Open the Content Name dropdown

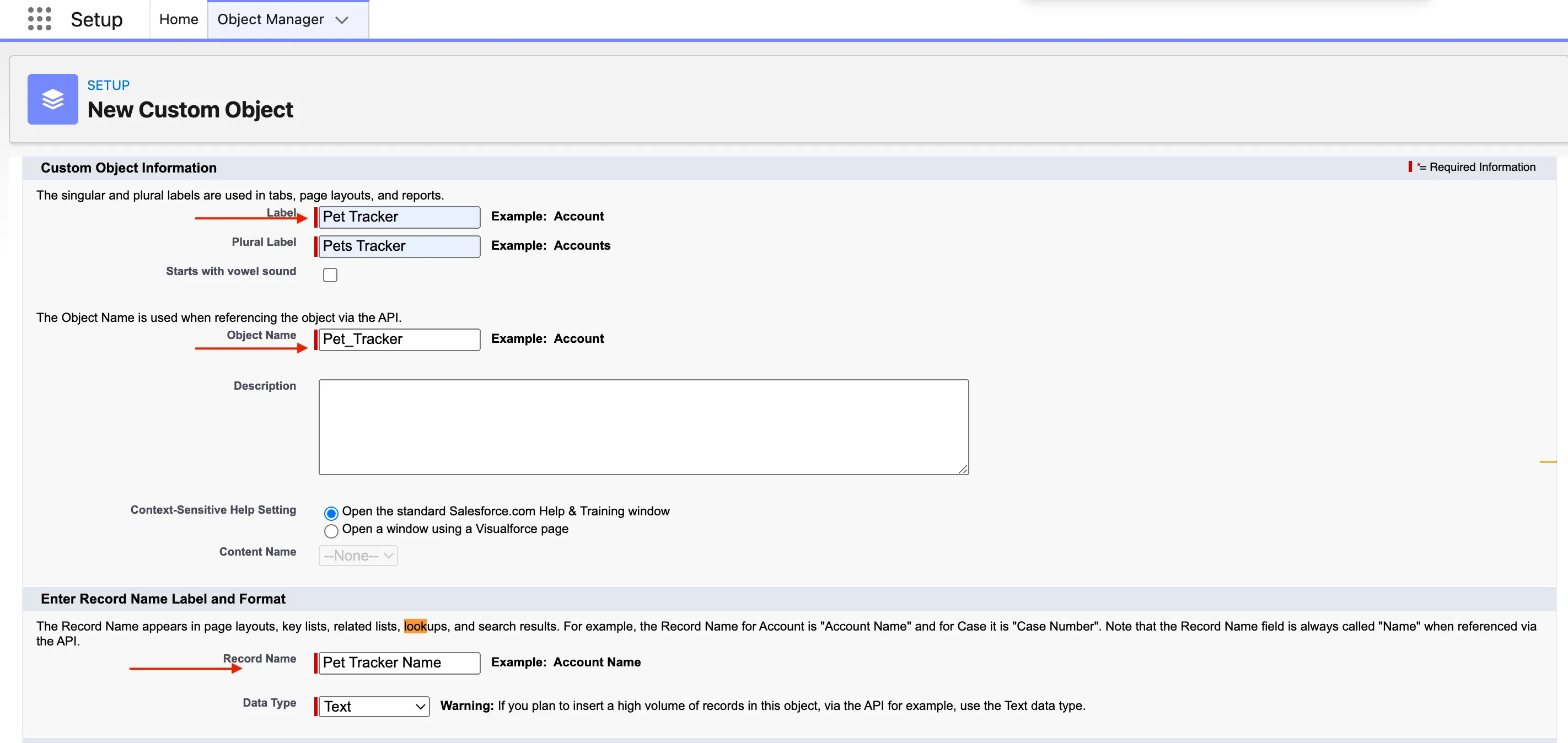(x=358, y=556)
